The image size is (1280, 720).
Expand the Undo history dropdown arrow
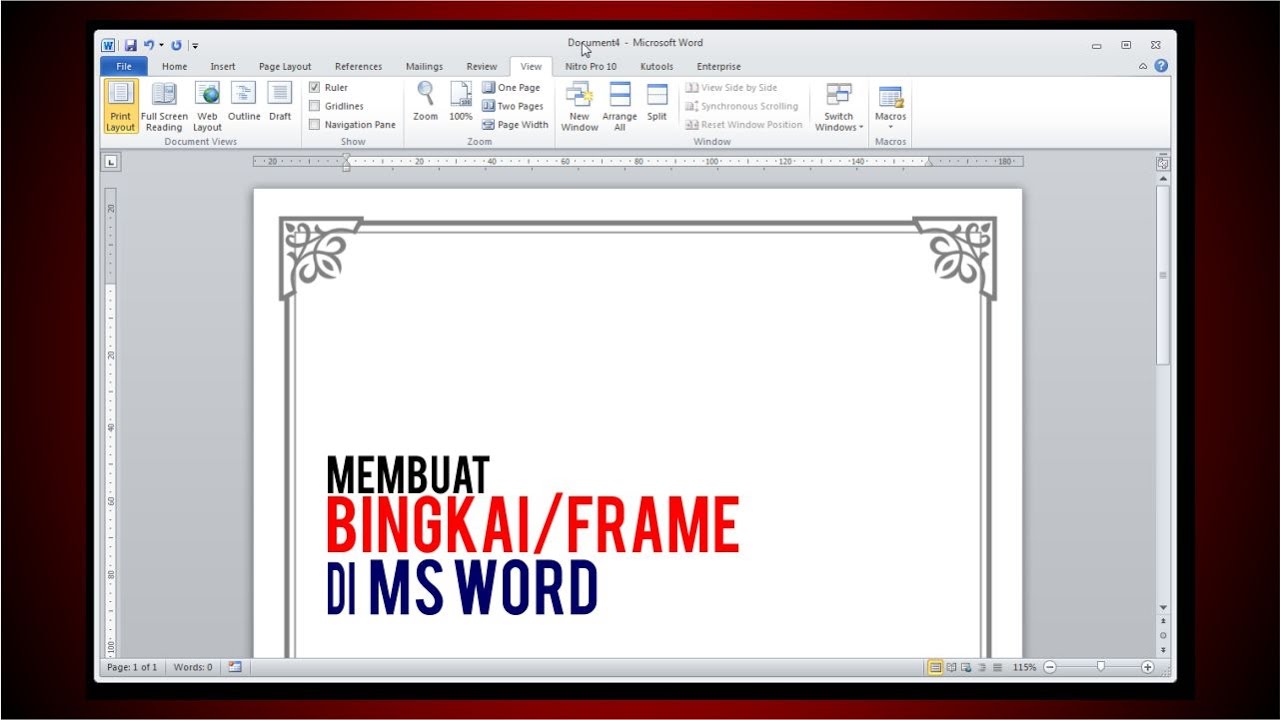point(161,45)
